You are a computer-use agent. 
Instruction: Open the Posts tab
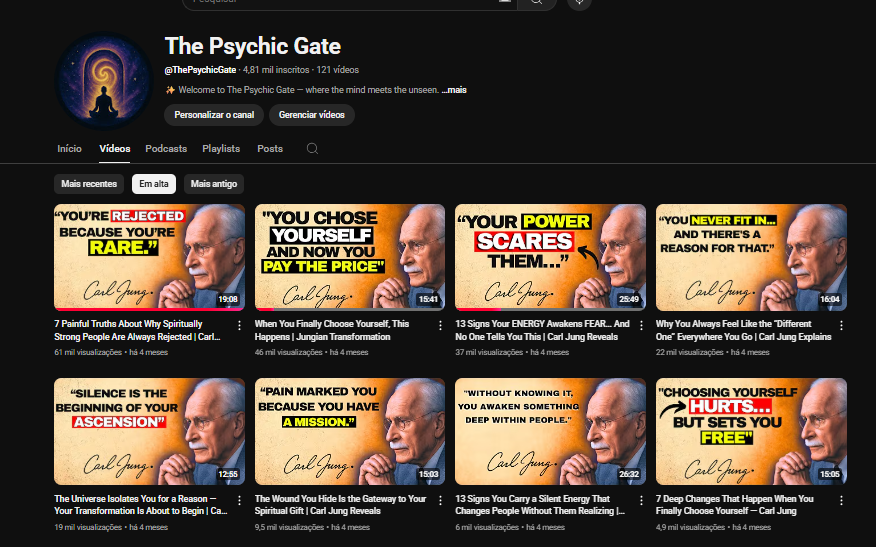point(270,149)
